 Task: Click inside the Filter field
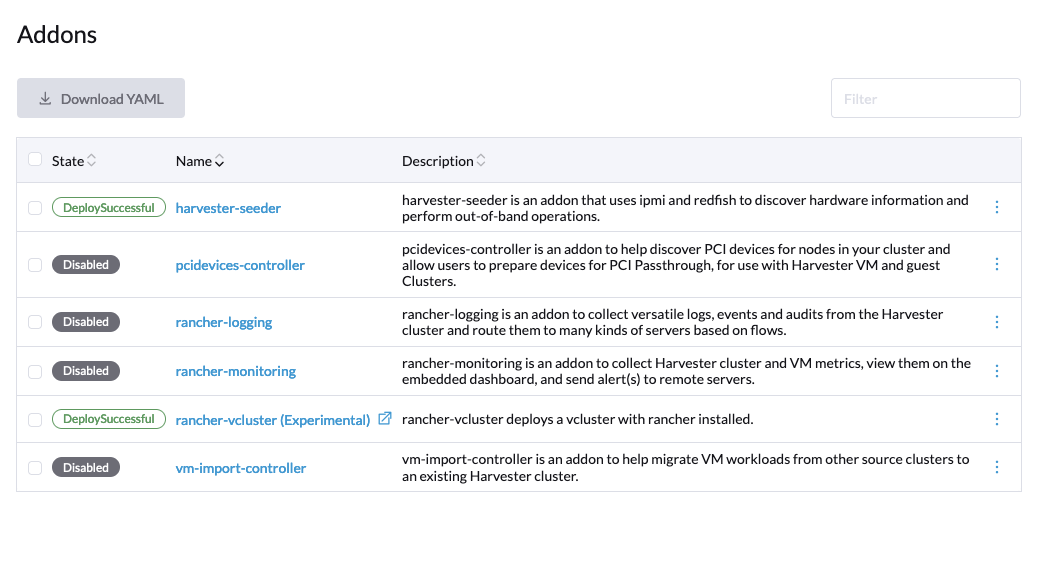coord(925,98)
